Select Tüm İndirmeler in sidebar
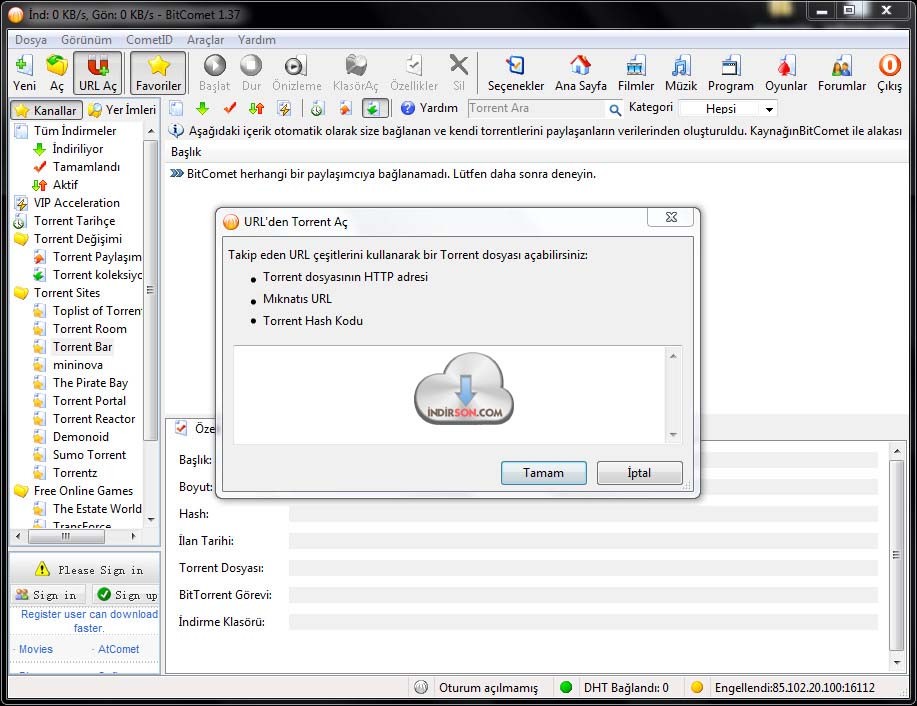917x706 pixels. (x=75, y=131)
